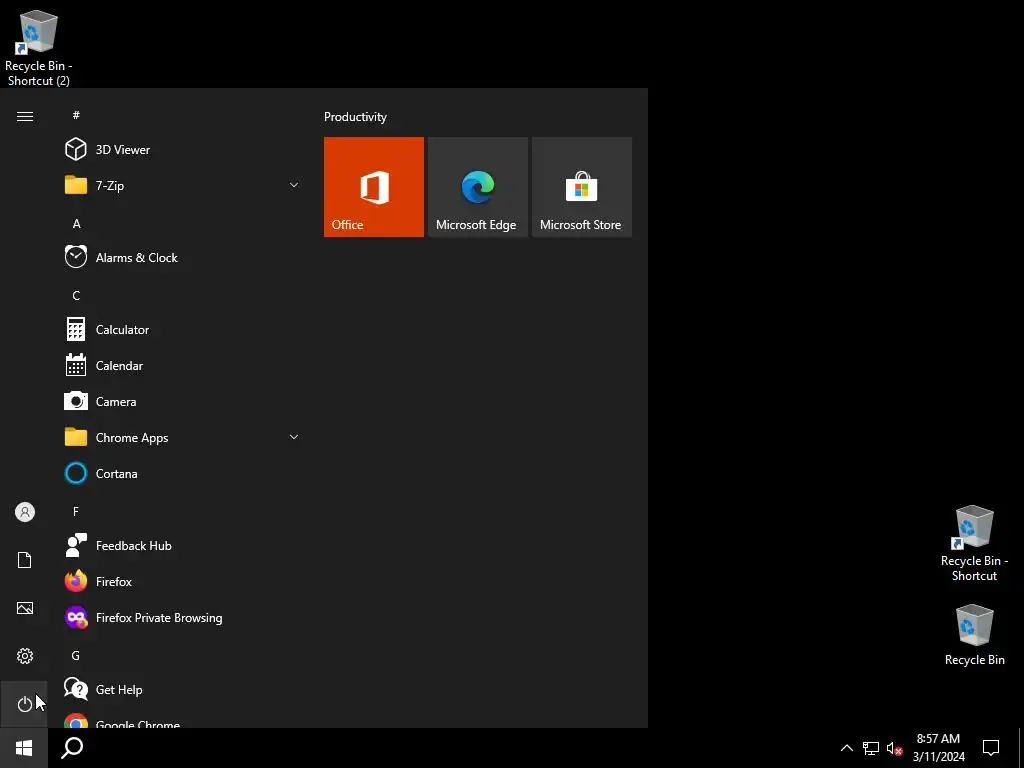Select the Recycle Bin desktop icon

tap(974, 635)
